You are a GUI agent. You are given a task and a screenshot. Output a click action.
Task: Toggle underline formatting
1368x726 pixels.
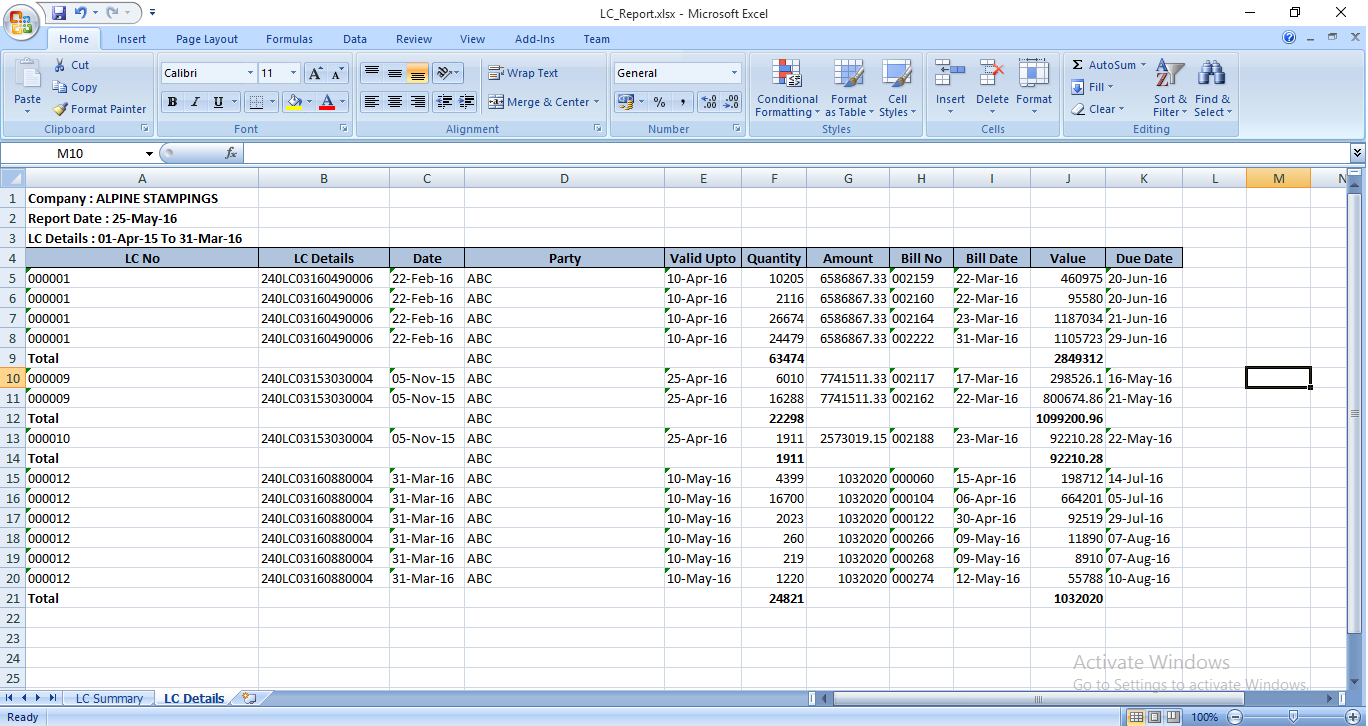pos(218,102)
